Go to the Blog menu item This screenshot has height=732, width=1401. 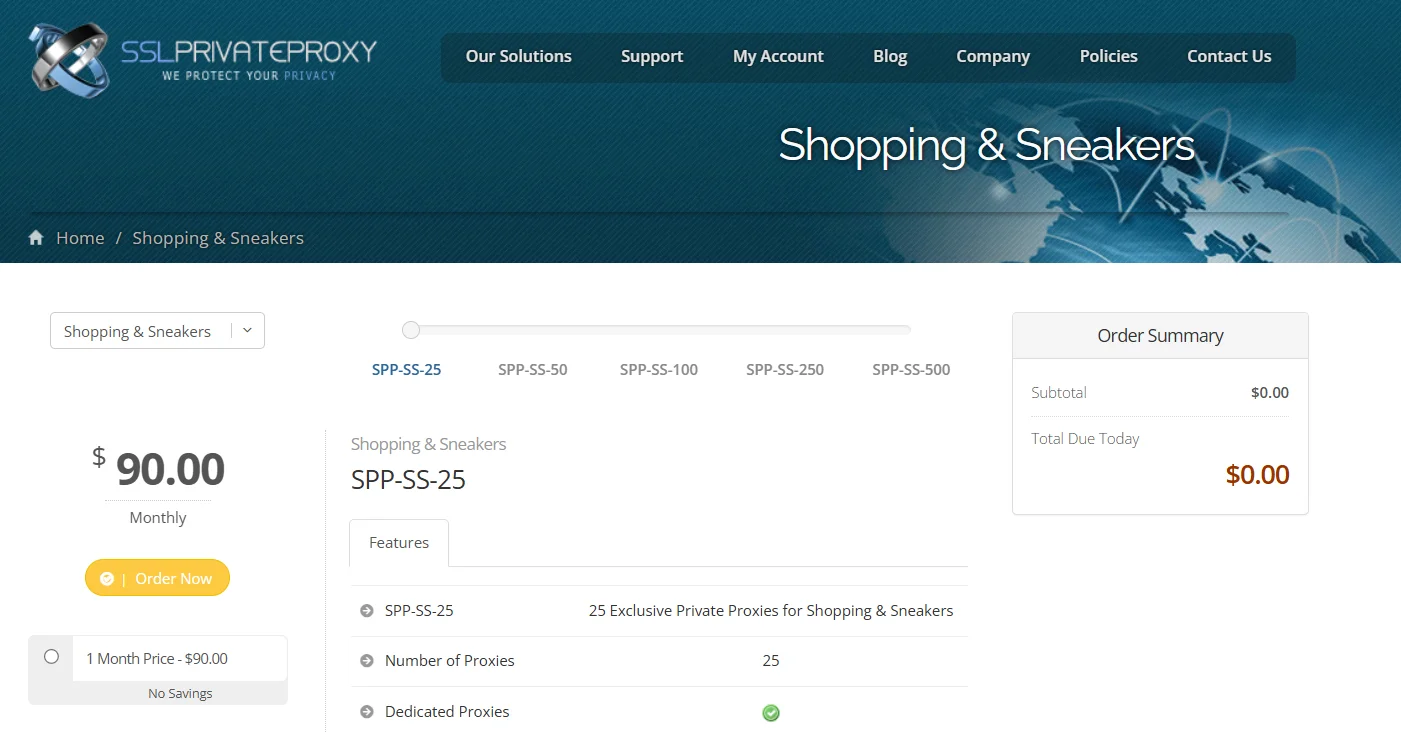890,57
